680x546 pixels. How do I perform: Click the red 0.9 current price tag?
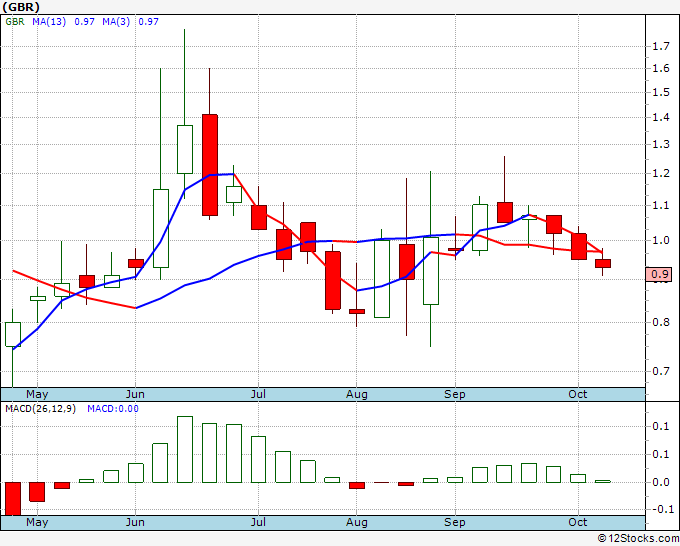[x=659, y=274]
